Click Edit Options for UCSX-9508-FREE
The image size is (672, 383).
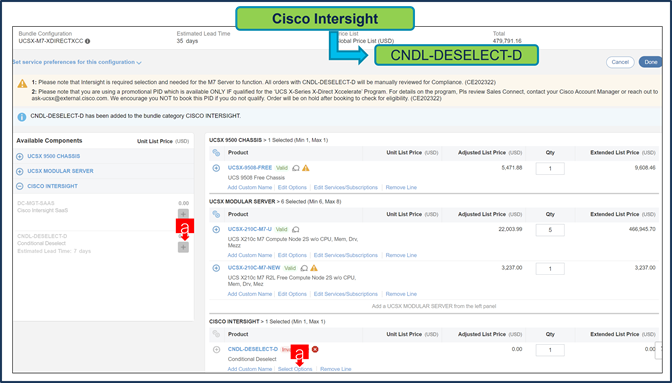point(292,188)
